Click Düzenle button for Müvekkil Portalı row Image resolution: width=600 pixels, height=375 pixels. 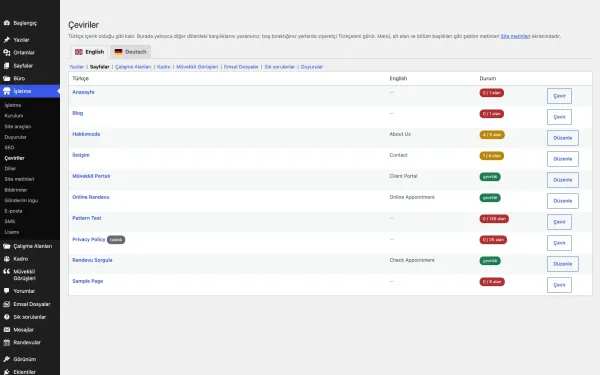click(x=562, y=180)
